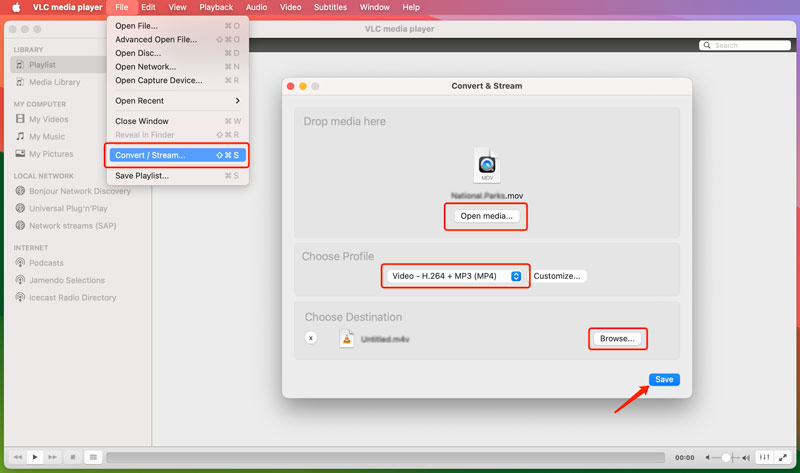Screen dimensions: 800x473
Task: Open the Audio menu
Action: coord(256,7)
